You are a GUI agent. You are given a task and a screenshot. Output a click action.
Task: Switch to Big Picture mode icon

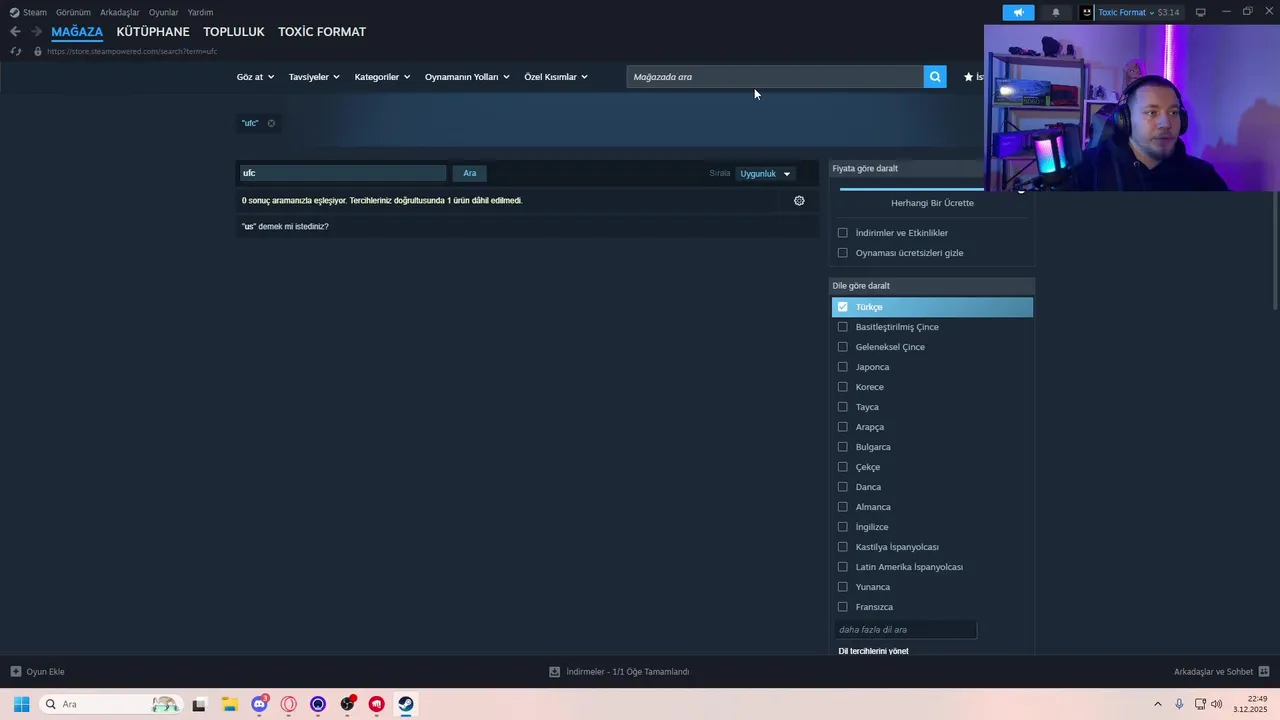point(1200,12)
